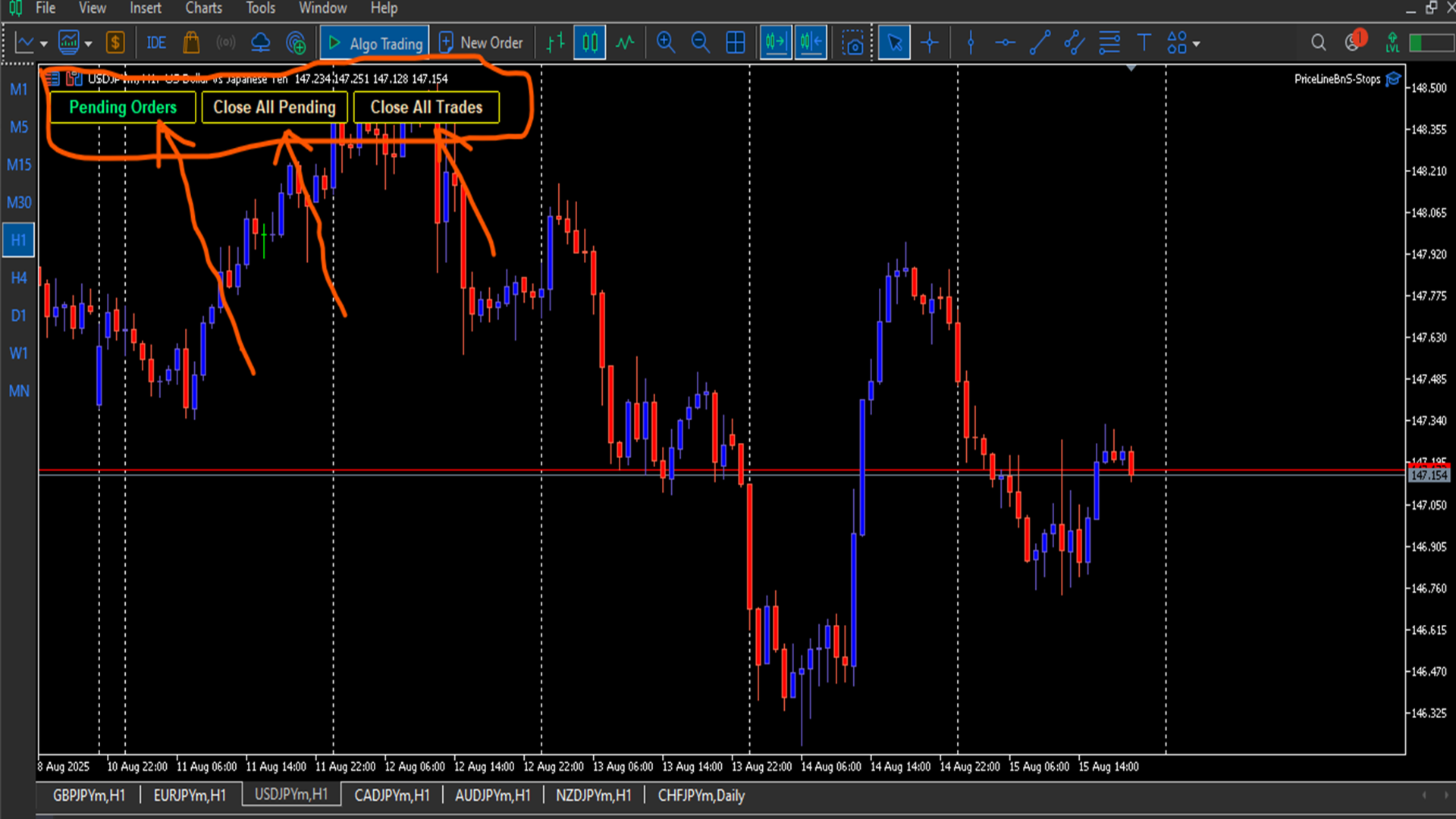Click the PriceLineBnS-Stops expert icon
1456x819 pixels.
(1393, 80)
